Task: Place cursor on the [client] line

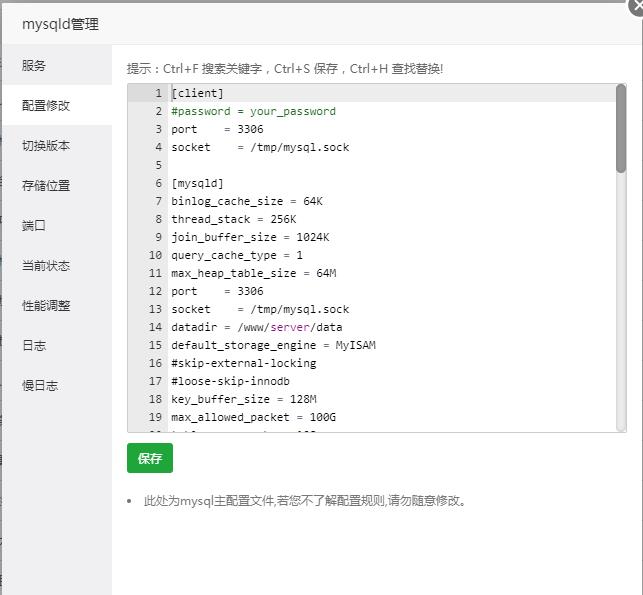Action: point(197,93)
